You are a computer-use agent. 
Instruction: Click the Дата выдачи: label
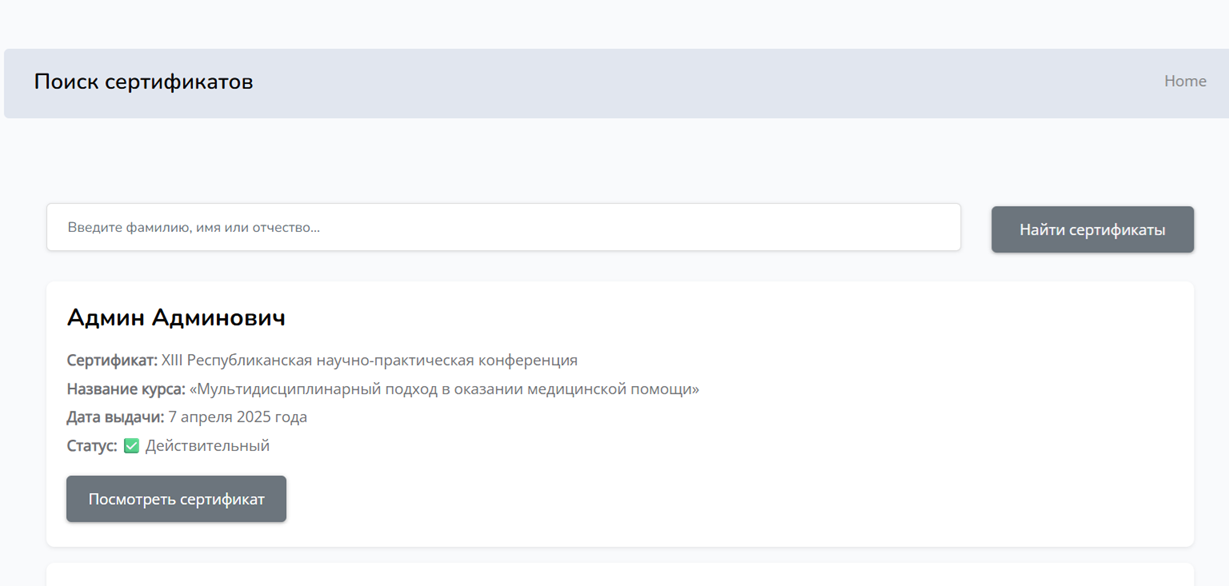pos(115,417)
